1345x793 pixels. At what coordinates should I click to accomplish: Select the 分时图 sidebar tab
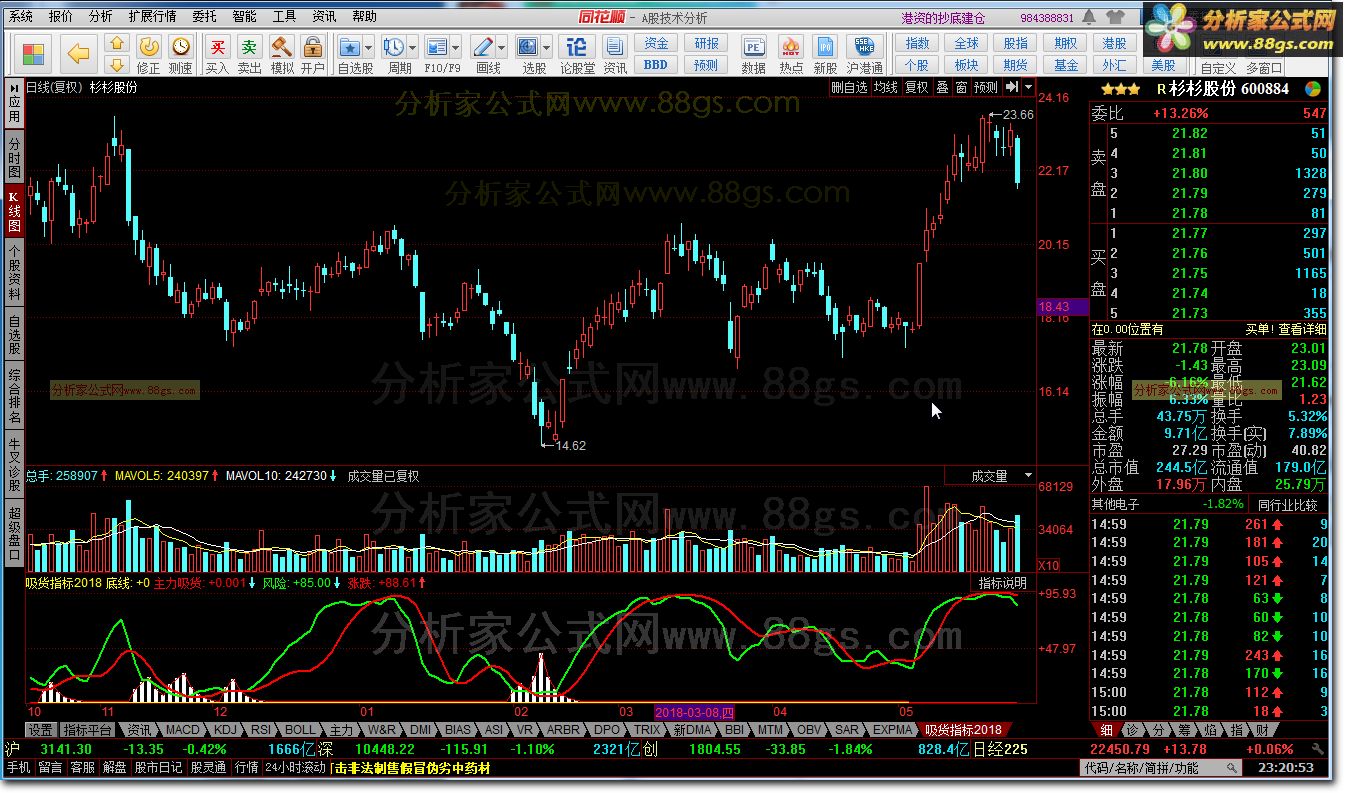(14, 158)
